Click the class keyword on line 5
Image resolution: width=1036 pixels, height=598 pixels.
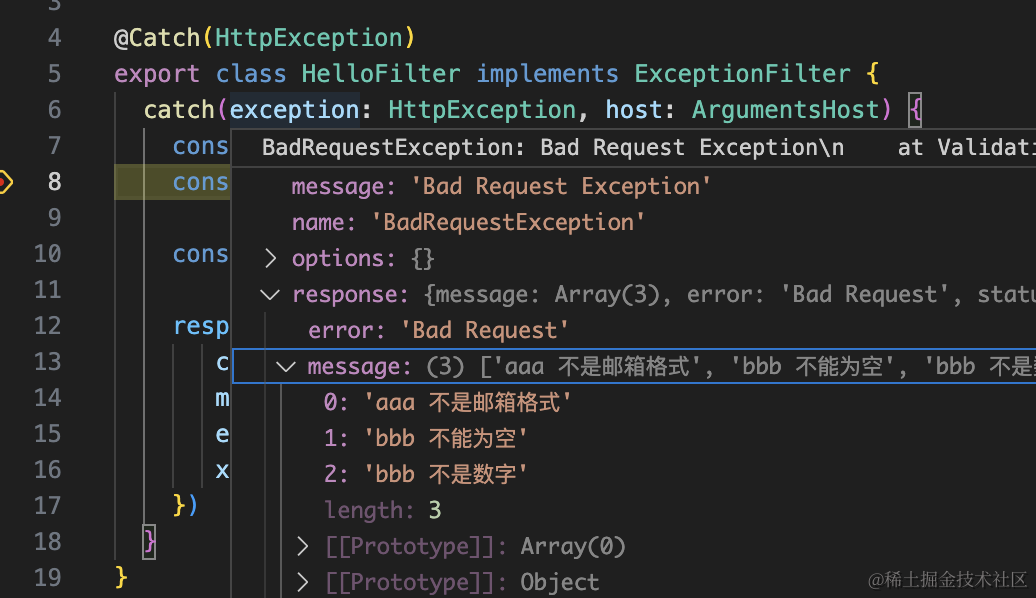coord(251,73)
